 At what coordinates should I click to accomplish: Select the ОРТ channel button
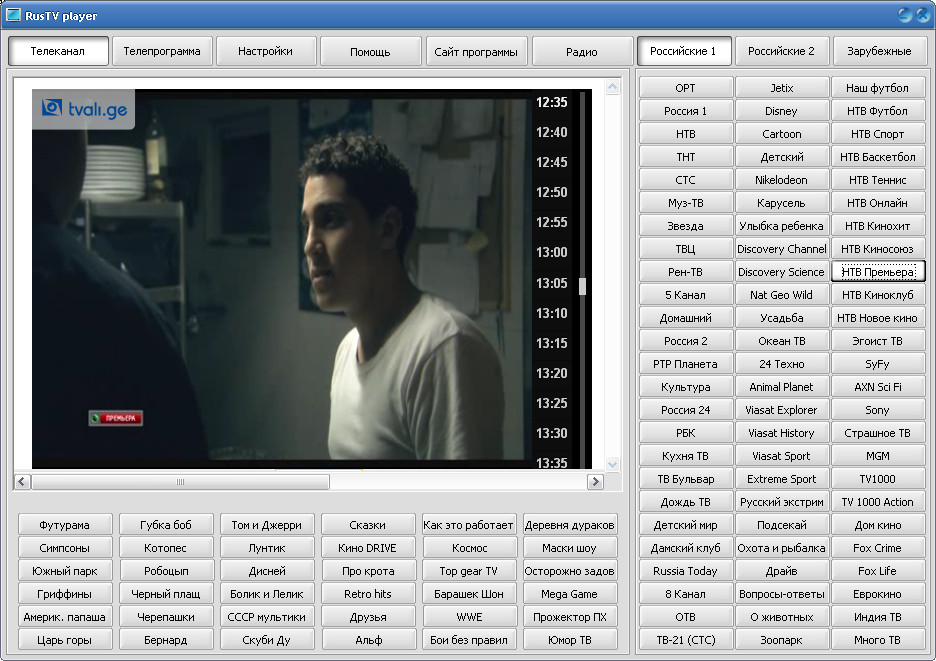coord(685,88)
